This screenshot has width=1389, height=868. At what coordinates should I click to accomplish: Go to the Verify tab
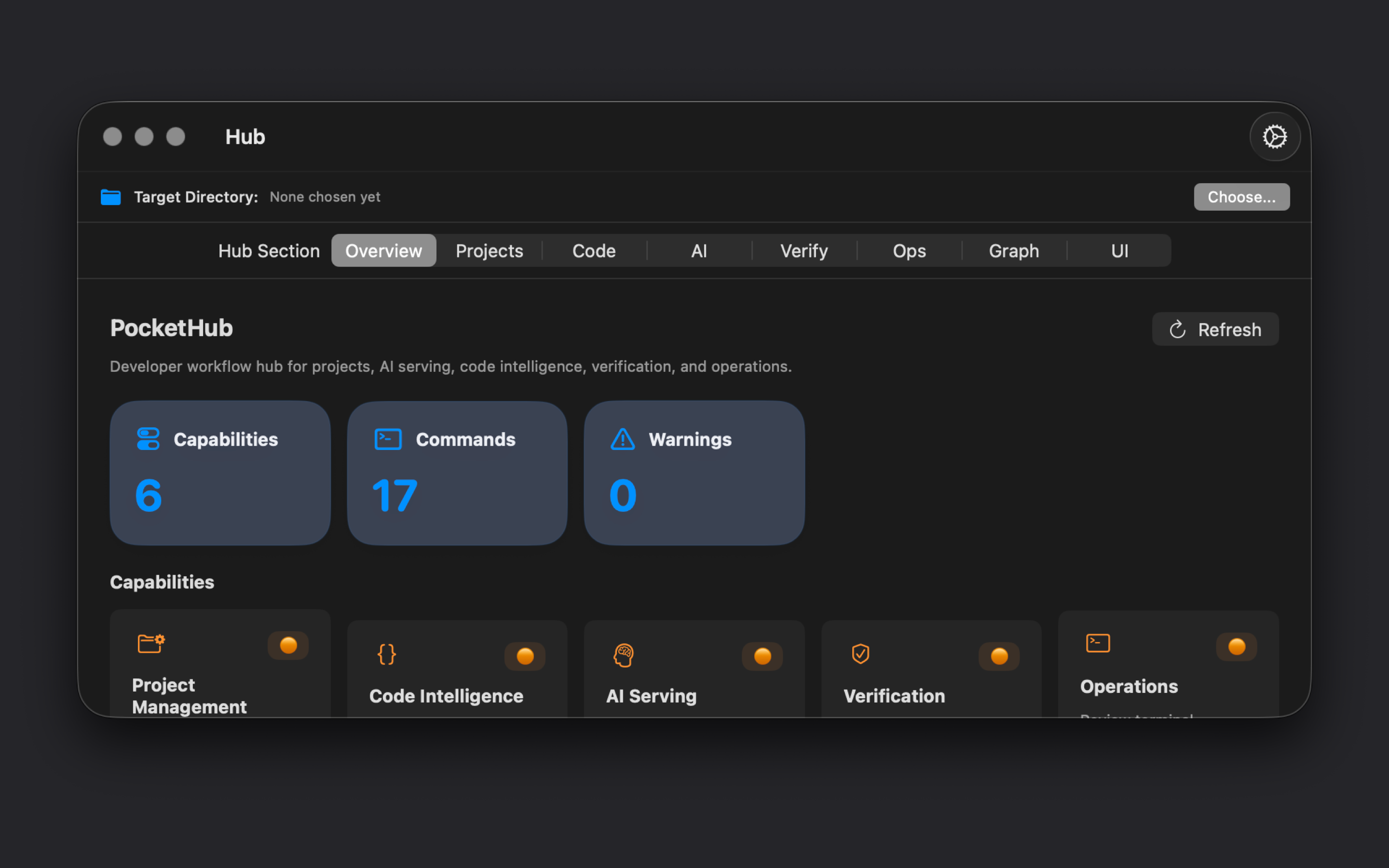point(804,250)
